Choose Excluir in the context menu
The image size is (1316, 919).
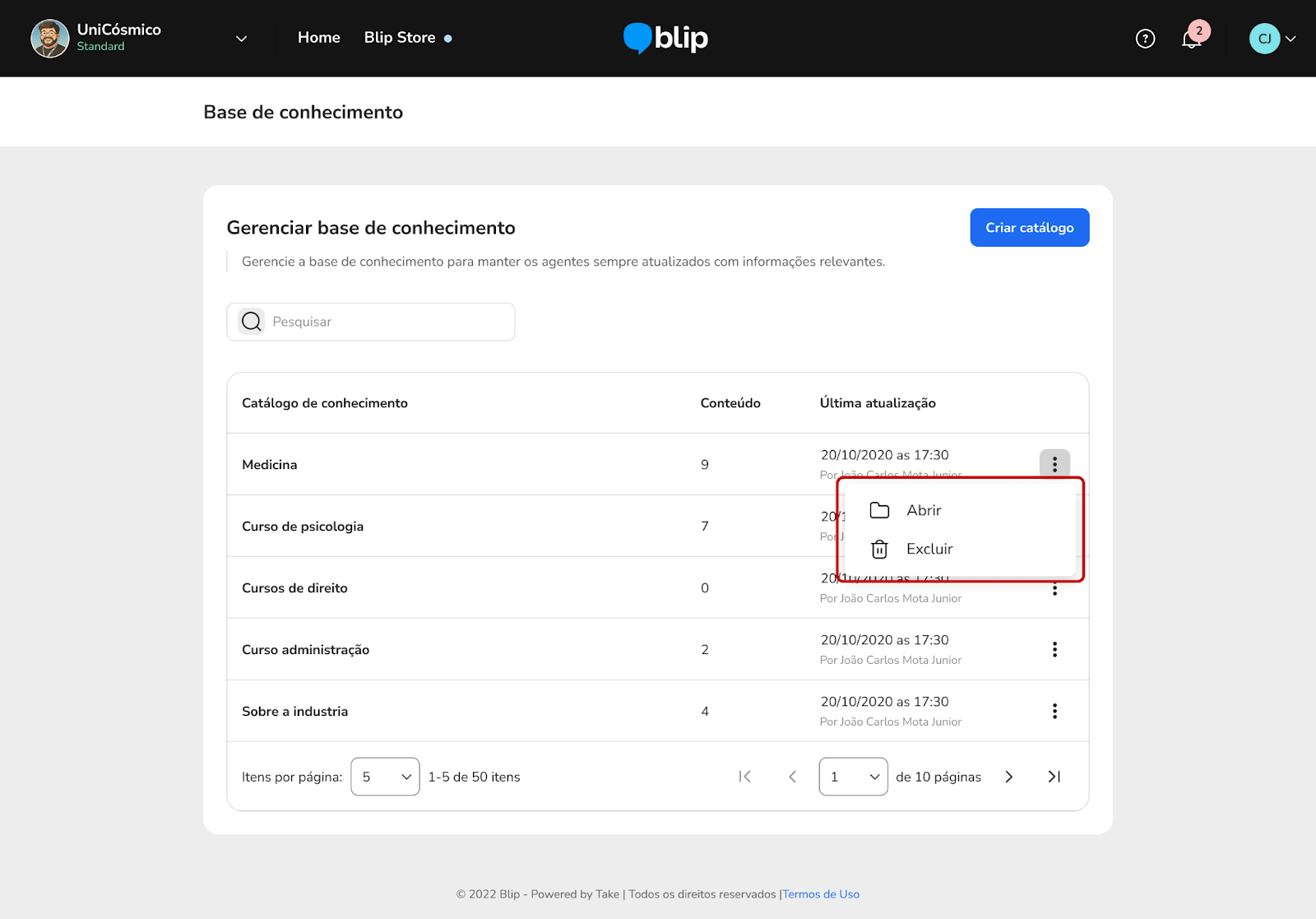coord(929,549)
